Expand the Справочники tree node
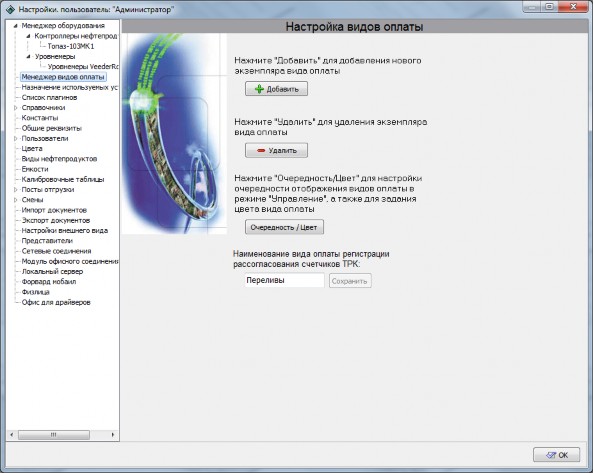 pyautogui.click(x=16, y=108)
